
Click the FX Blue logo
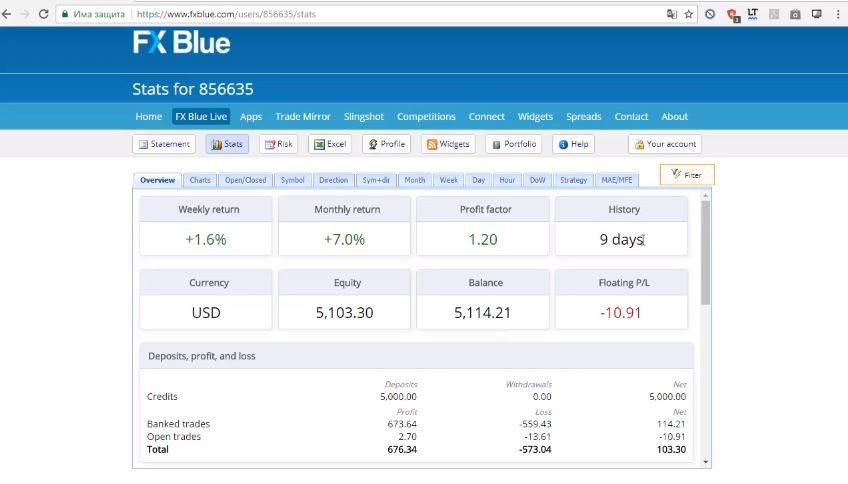coord(181,43)
